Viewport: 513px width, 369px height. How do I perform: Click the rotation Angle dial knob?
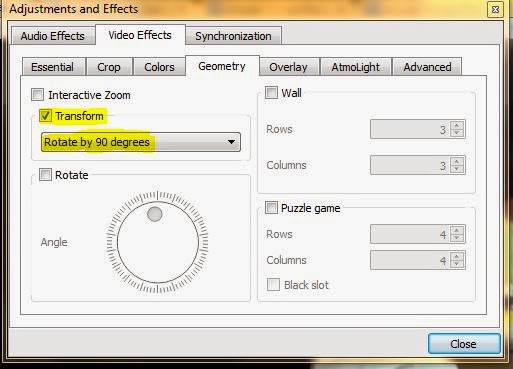pos(155,214)
